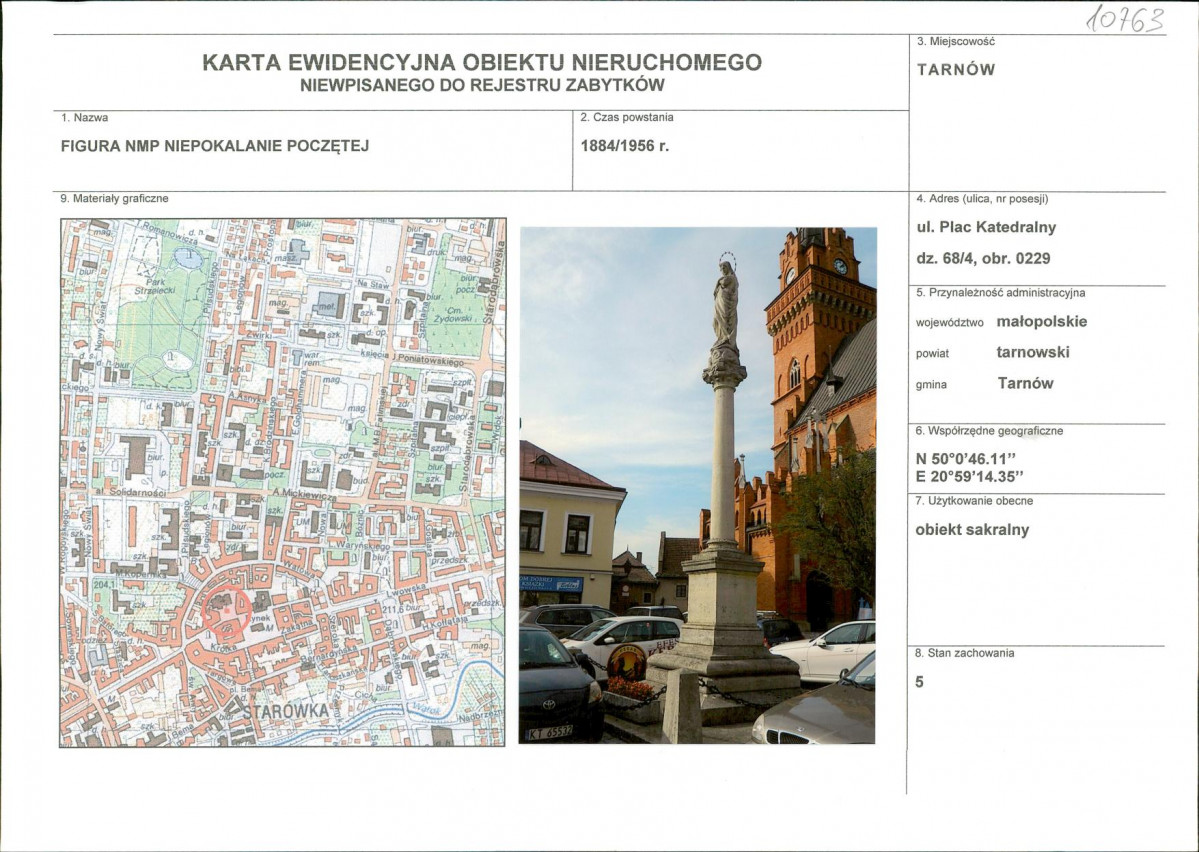This screenshot has height=852, width=1199.
Task: Open the statue photograph thumbnail
Action: 700,485
